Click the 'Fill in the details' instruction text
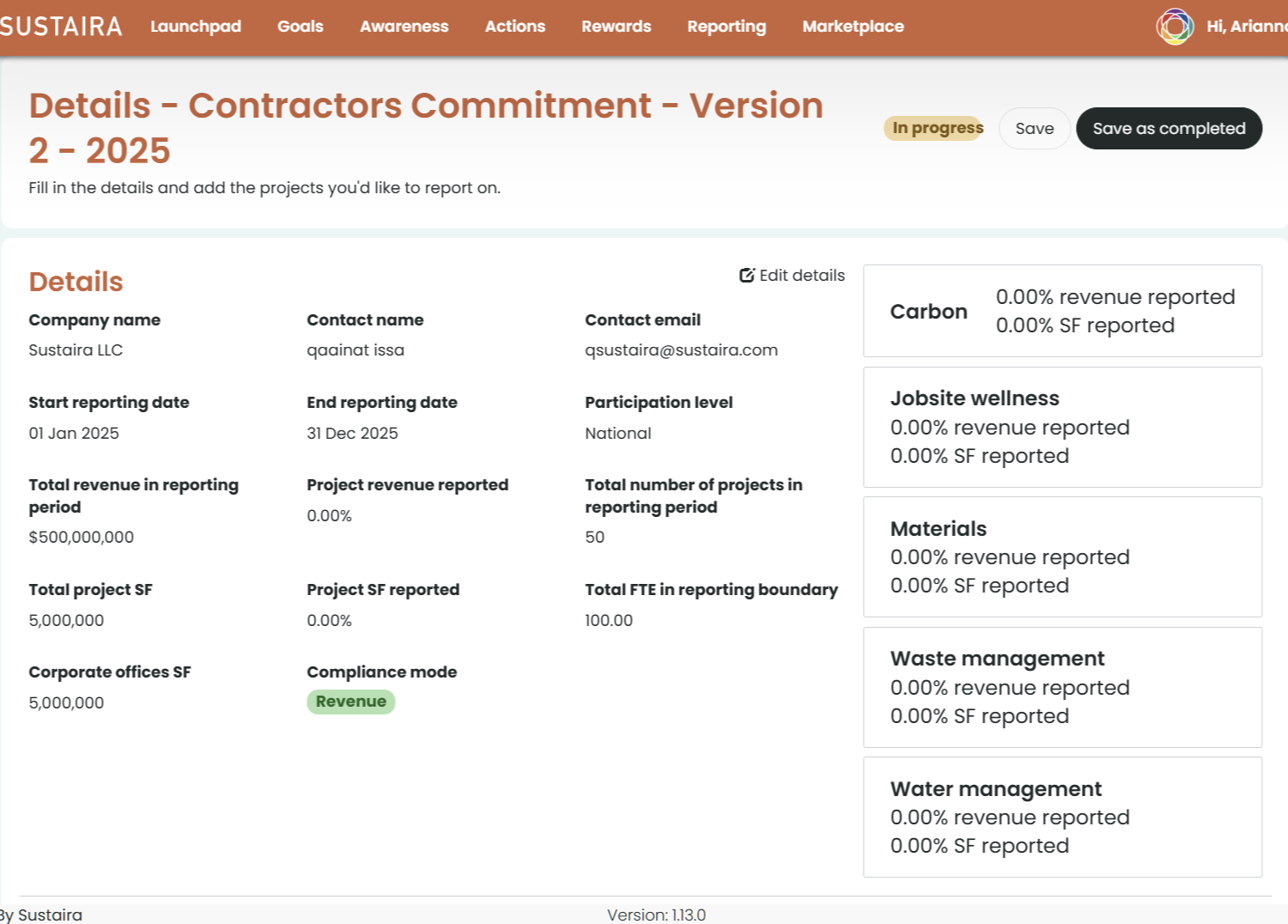 264,187
